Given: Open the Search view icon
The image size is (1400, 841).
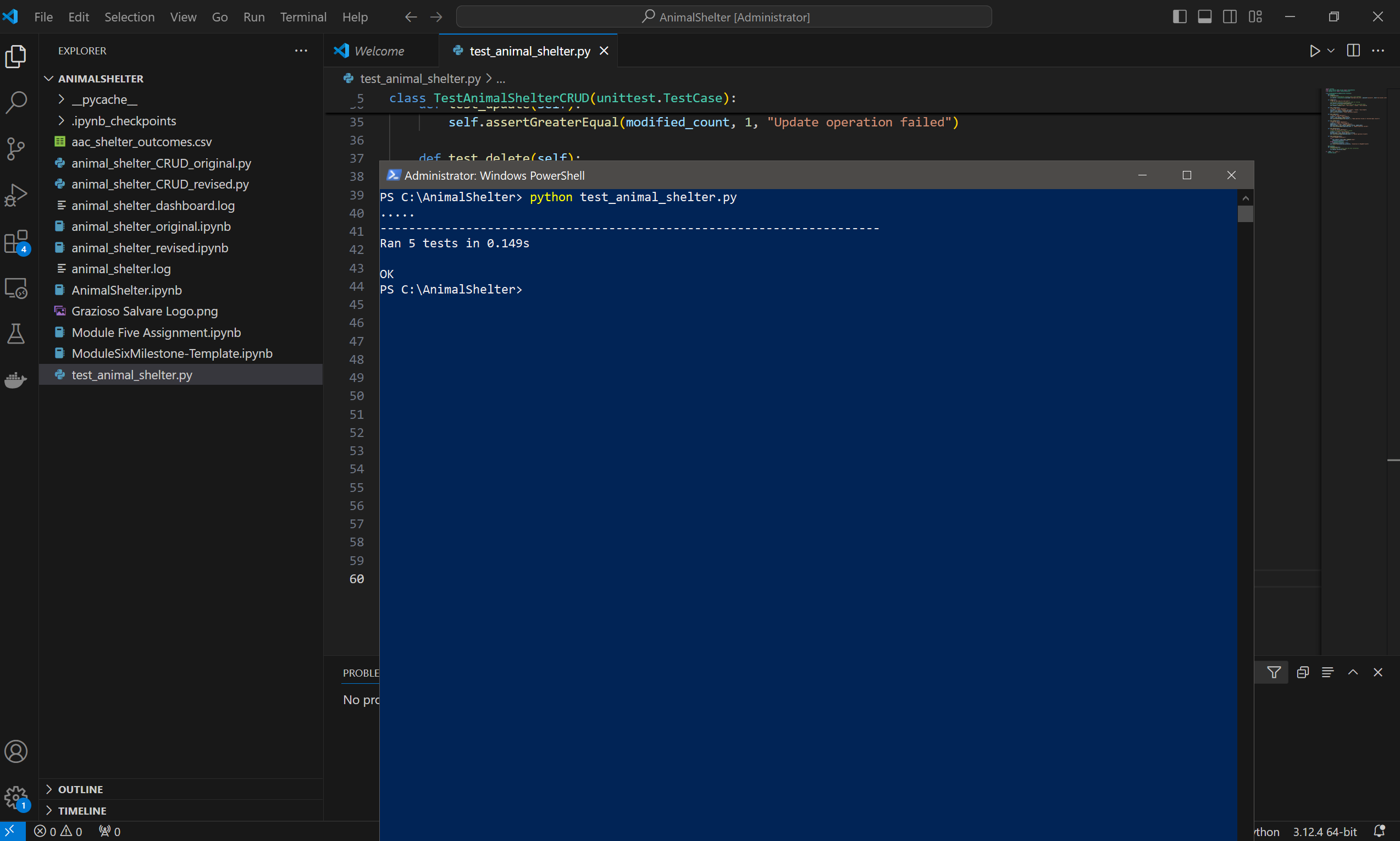Looking at the screenshot, I should (16, 103).
